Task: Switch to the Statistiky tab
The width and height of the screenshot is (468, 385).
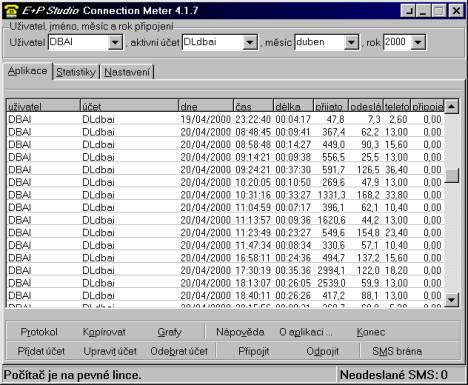Action: (x=76, y=72)
